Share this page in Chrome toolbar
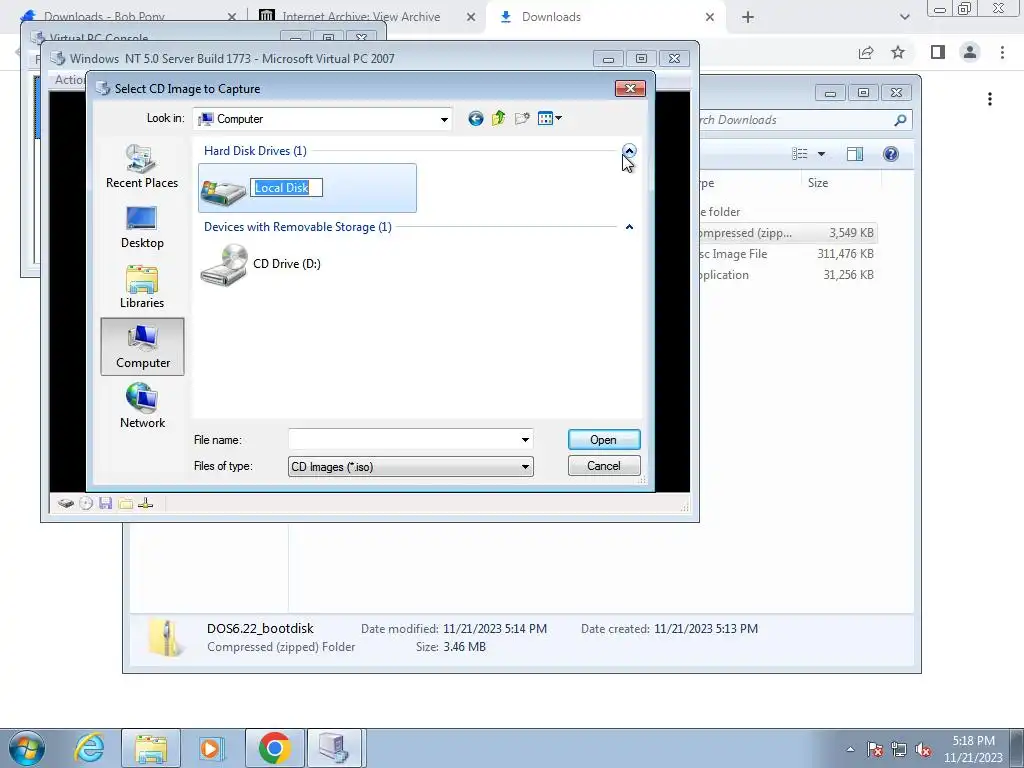This screenshot has width=1024, height=768. tap(866, 52)
